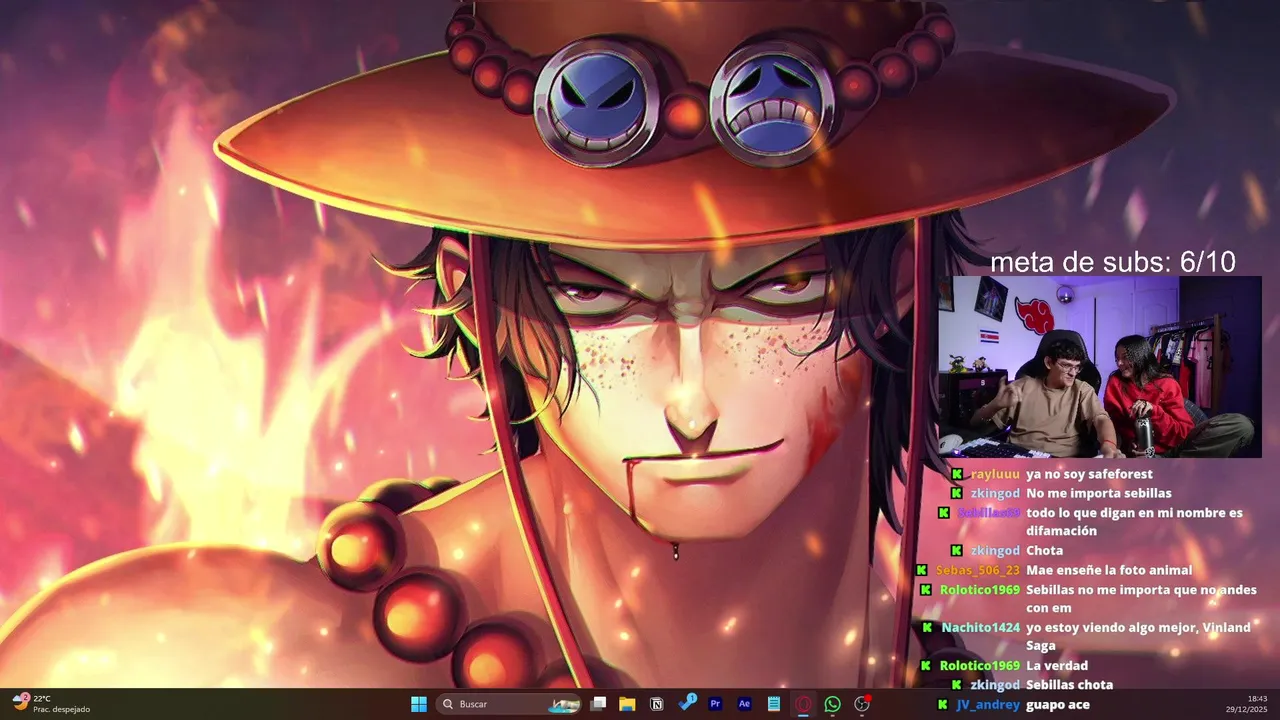Open the Notion app in taskbar
Viewport: 1280px width, 720px height.
coord(657,704)
